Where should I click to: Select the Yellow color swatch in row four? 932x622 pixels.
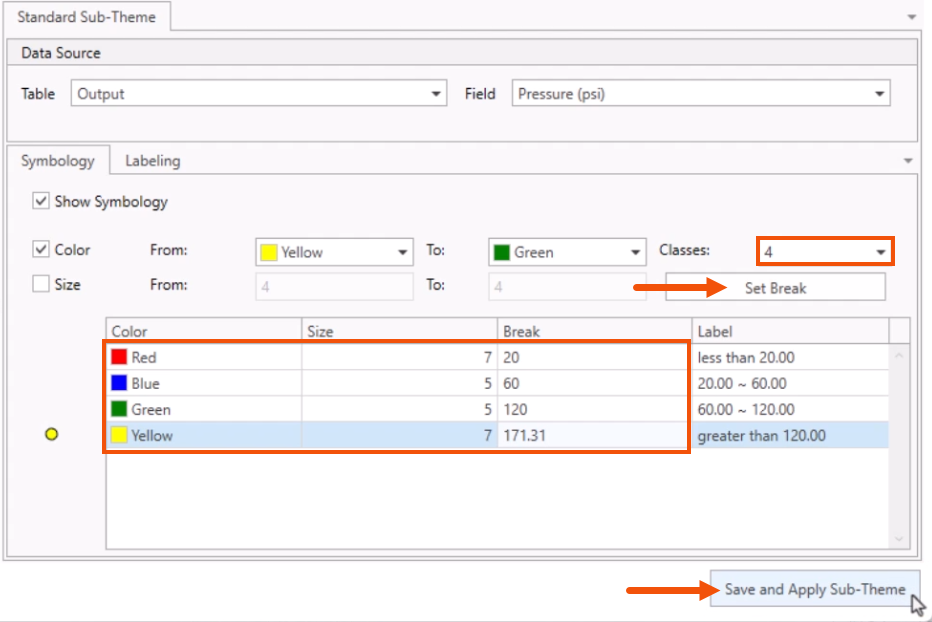(x=121, y=435)
